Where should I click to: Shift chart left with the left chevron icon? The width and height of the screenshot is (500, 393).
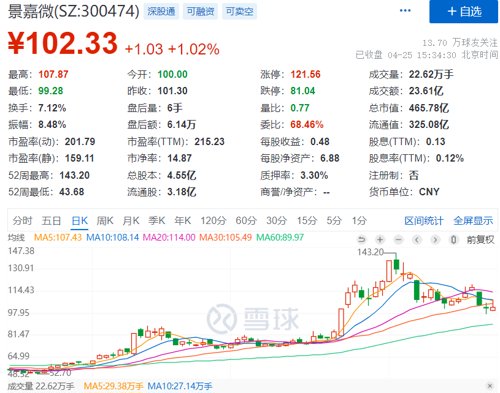click(417, 239)
